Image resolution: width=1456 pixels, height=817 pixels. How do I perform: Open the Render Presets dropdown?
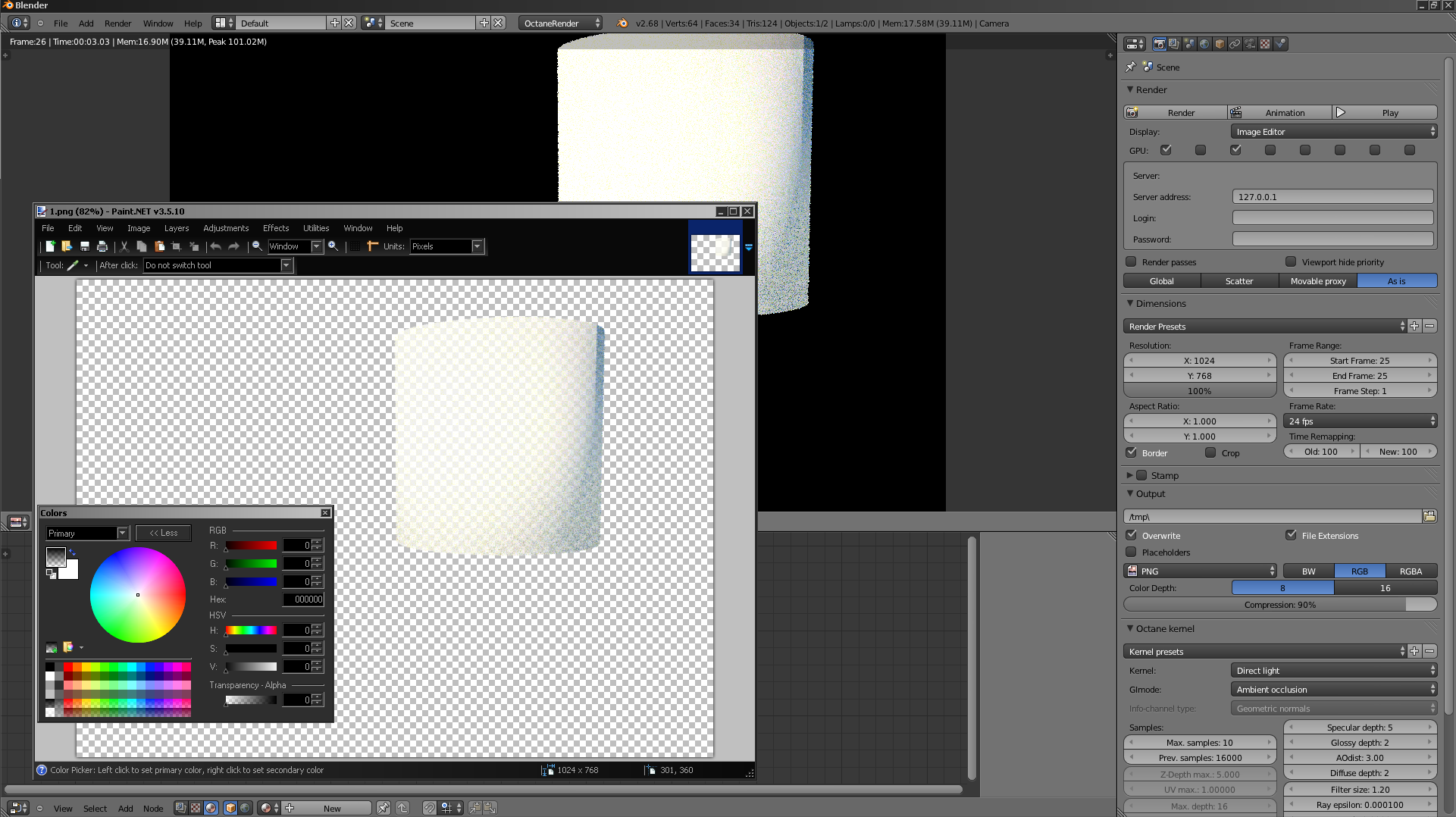1264,327
